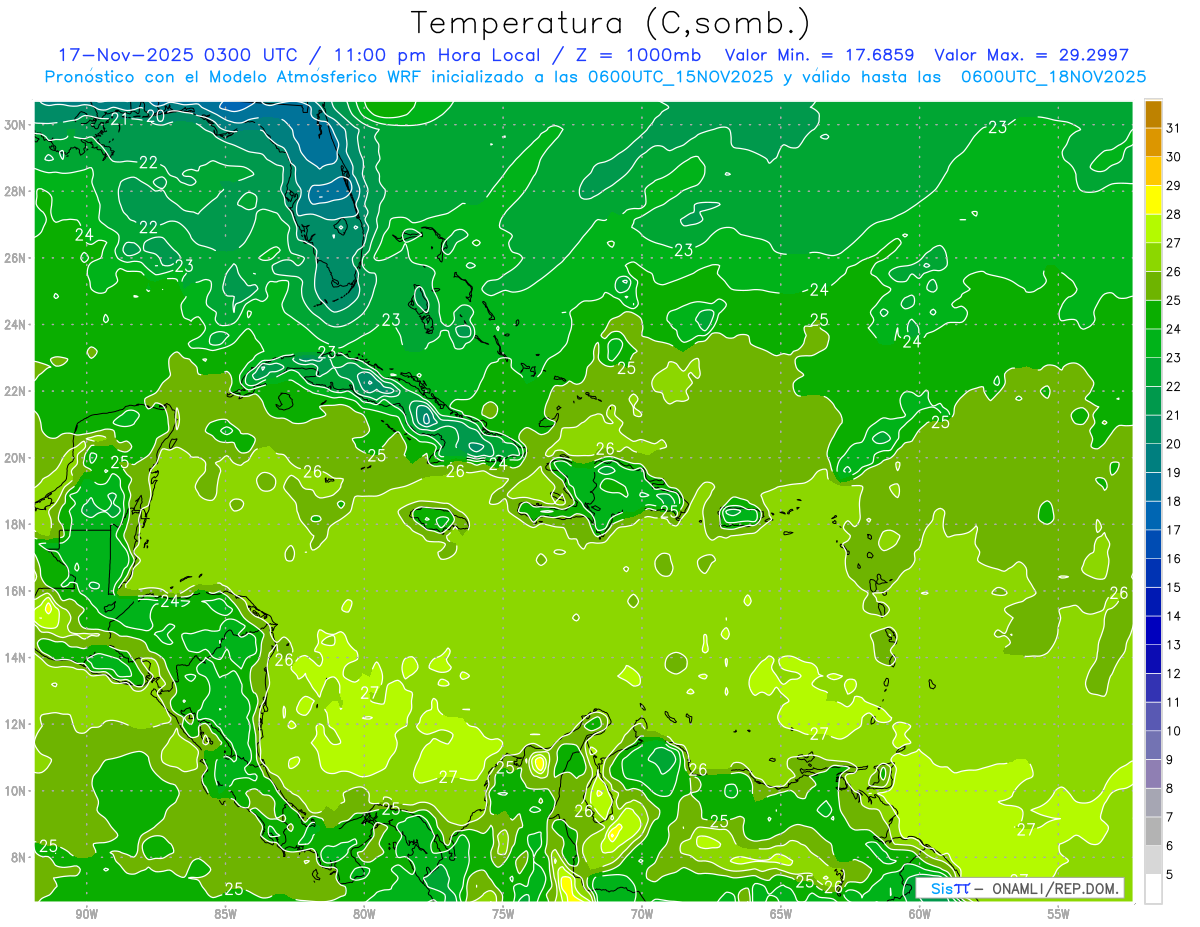Viewport: 1200px width, 927px height.
Task: Click the legend band between 23 and 24
Action: pos(1153,343)
